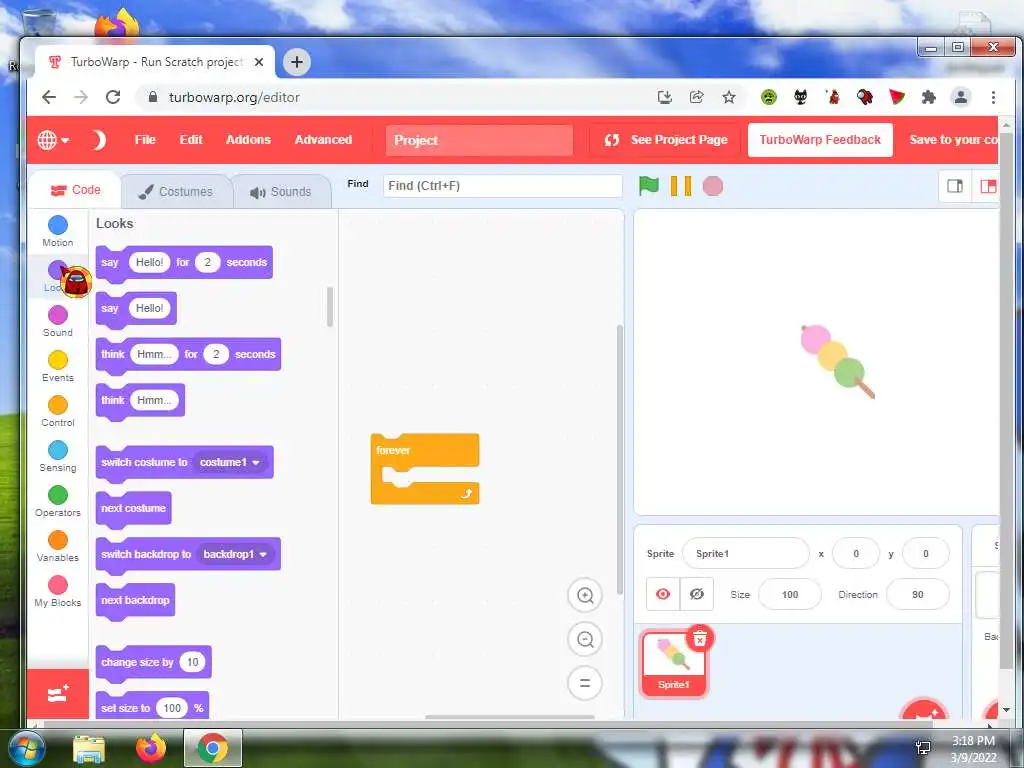Bookmark page with the star icon
The height and width of the screenshot is (768, 1024).
[729, 97]
